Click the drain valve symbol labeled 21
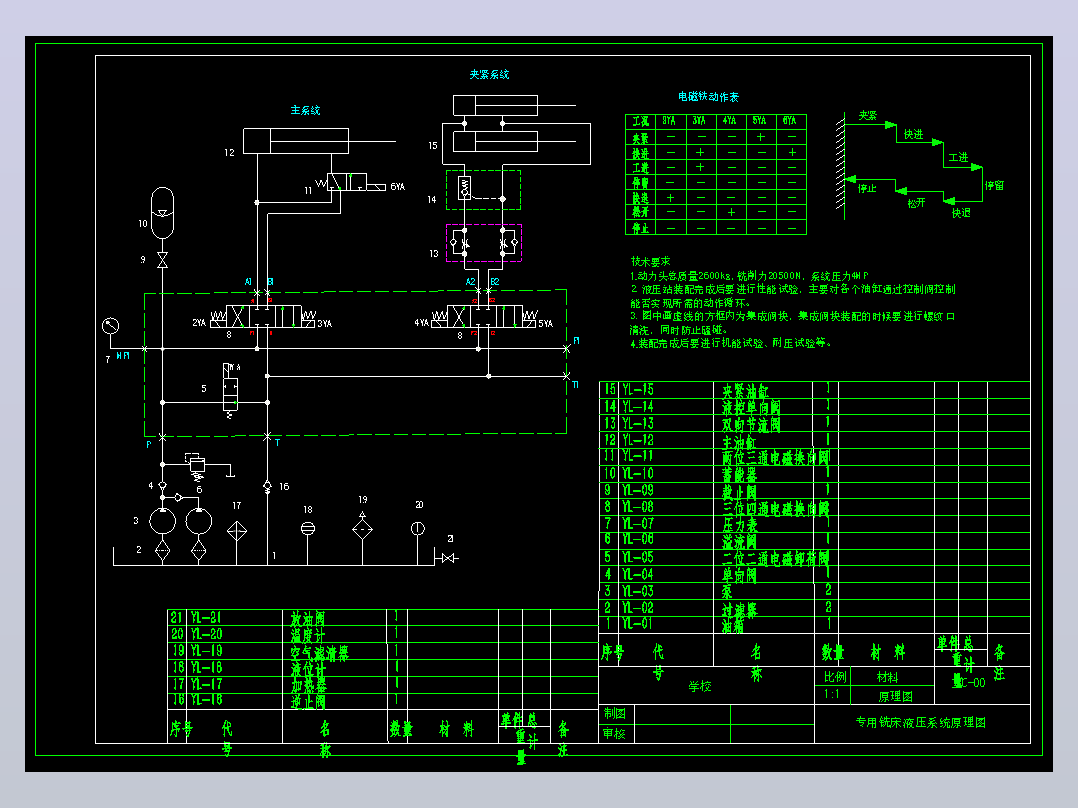 point(450,558)
